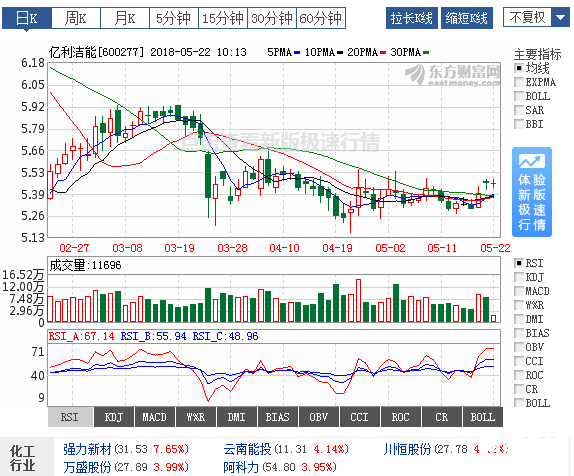Select the 30分钟 interval tab
Screen dimensions: 574x476
pos(272,18)
